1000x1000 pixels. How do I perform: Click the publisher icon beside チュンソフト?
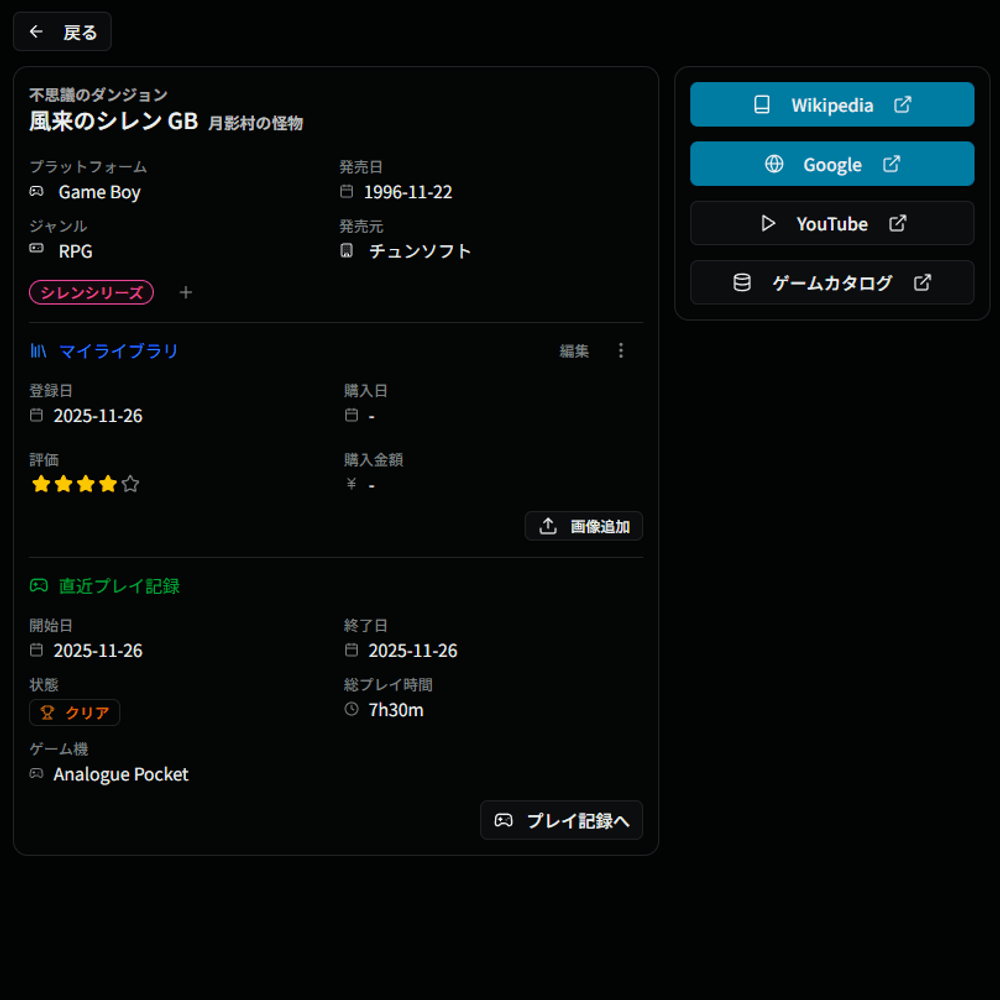click(x=346, y=251)
